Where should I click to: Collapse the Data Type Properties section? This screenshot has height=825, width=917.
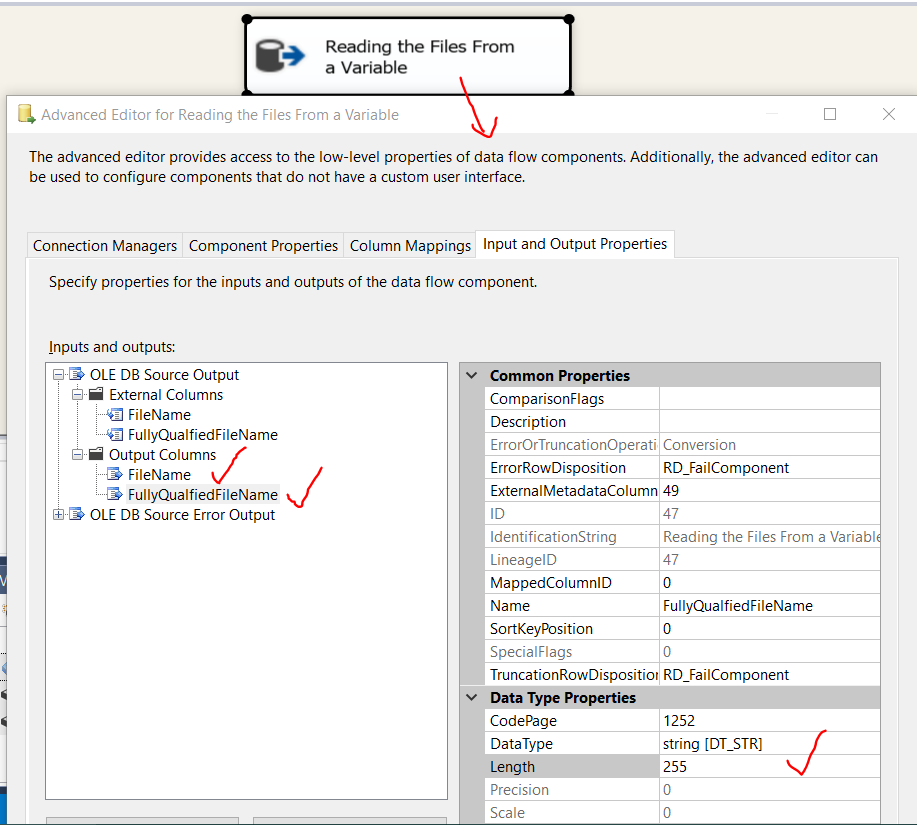tap(471, 697)
